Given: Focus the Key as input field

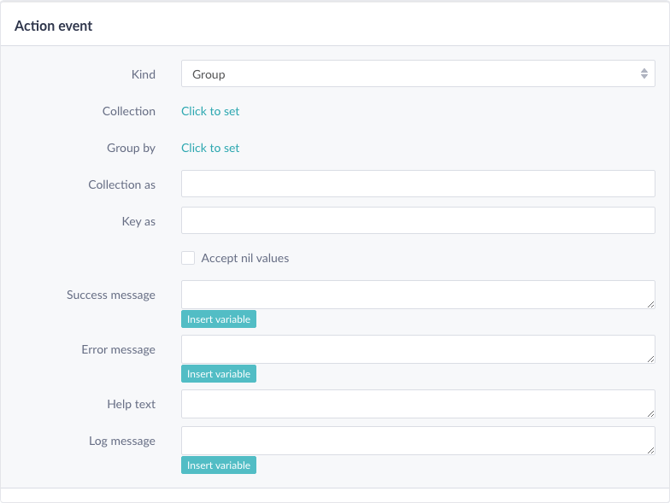Looking at the screenshot, I should (418, 221).
